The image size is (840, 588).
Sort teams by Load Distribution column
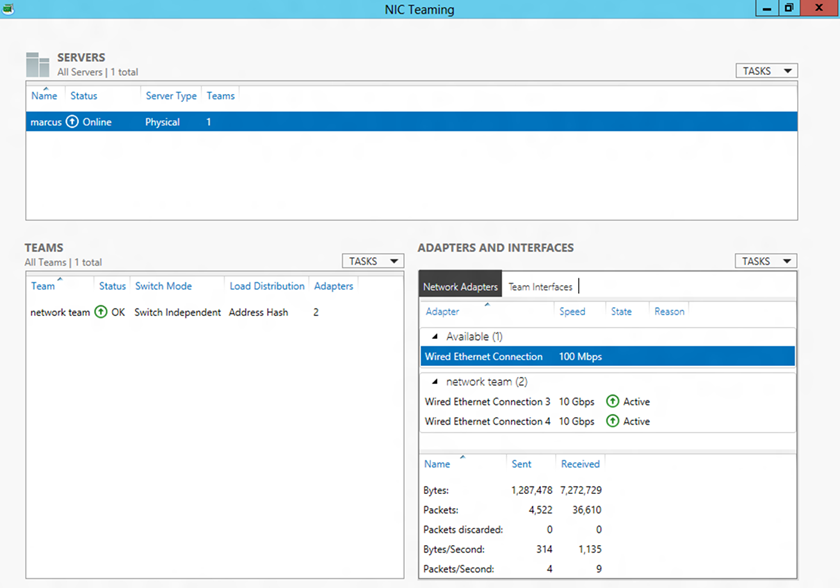pos(267,286)
